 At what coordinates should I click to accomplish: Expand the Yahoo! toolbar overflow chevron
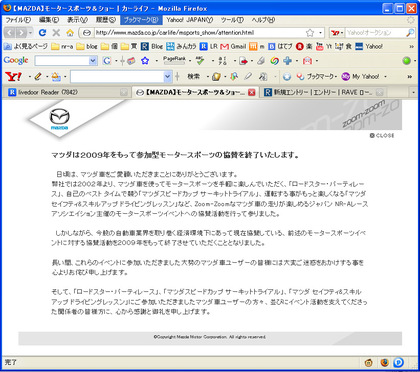(x=410, y=77)
